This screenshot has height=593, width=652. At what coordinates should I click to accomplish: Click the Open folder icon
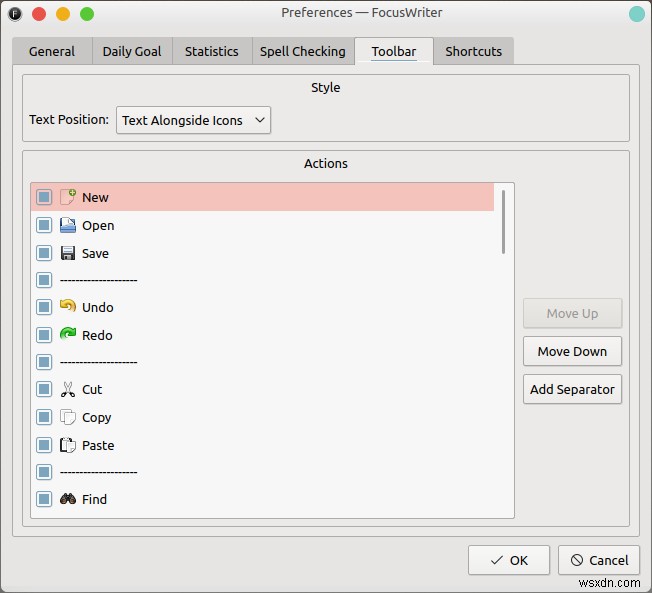68,225
